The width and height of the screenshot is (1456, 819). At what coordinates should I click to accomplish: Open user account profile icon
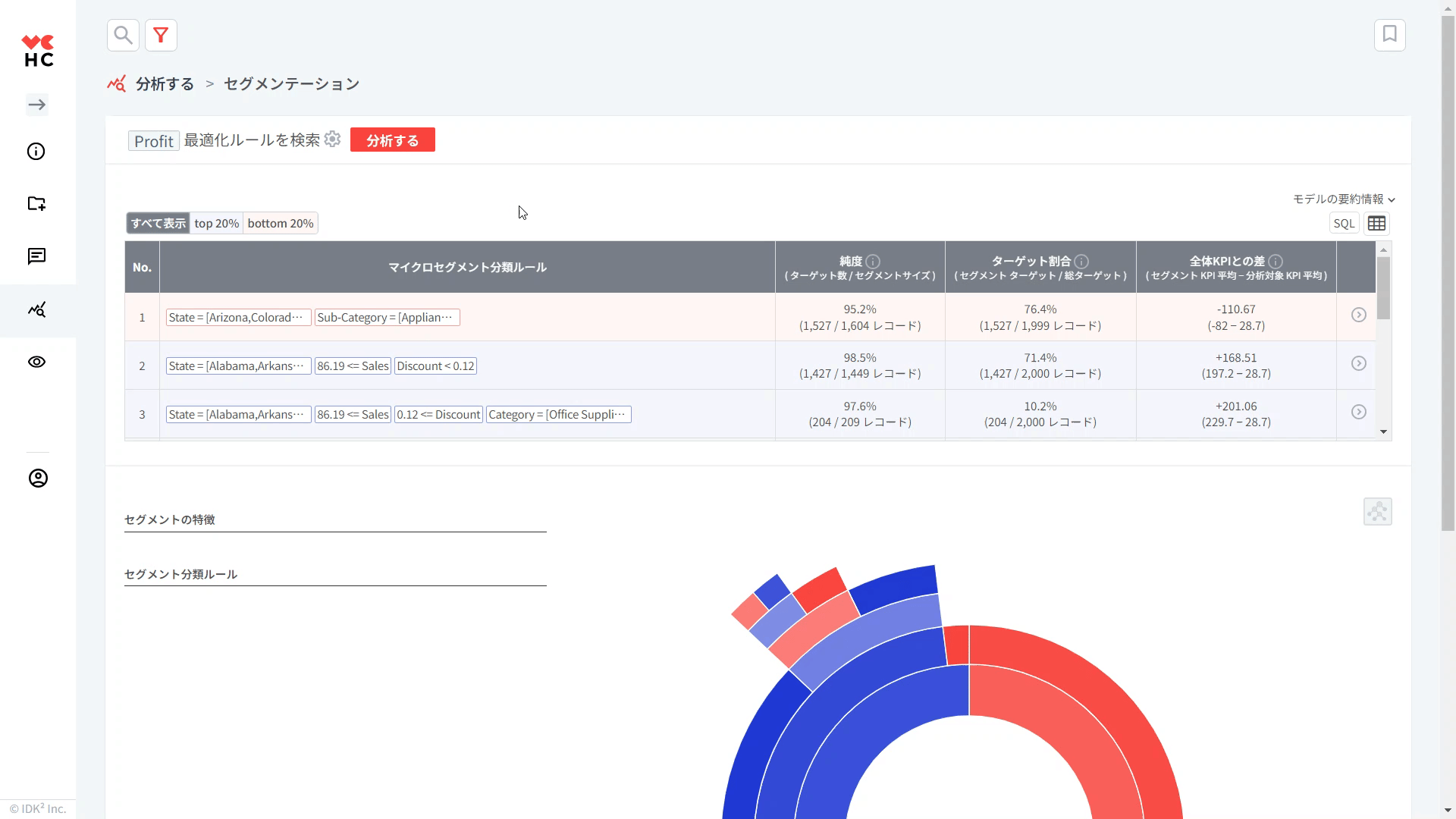point(38,479)
